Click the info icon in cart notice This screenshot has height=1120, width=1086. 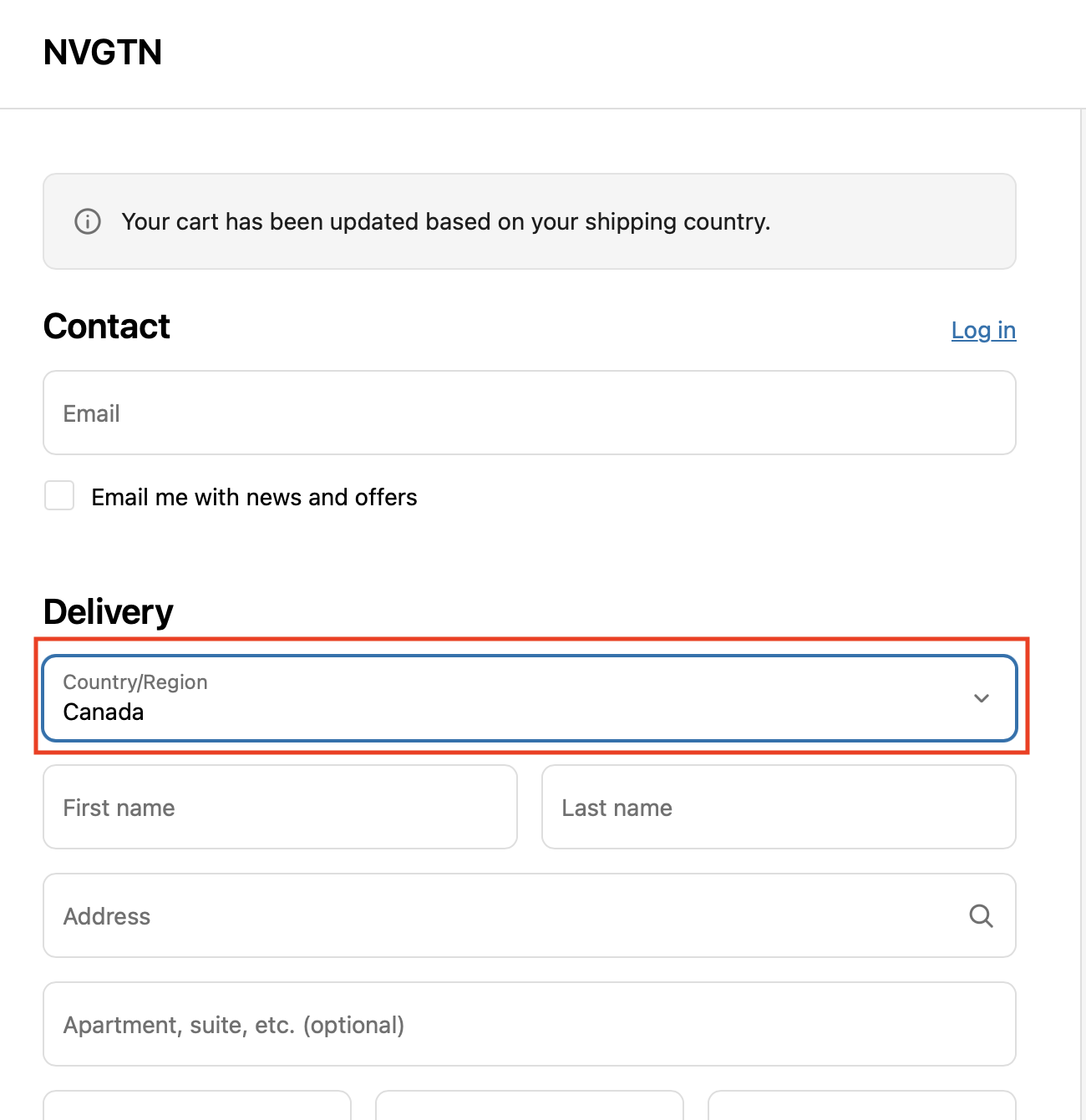click(x=88, y=221)
